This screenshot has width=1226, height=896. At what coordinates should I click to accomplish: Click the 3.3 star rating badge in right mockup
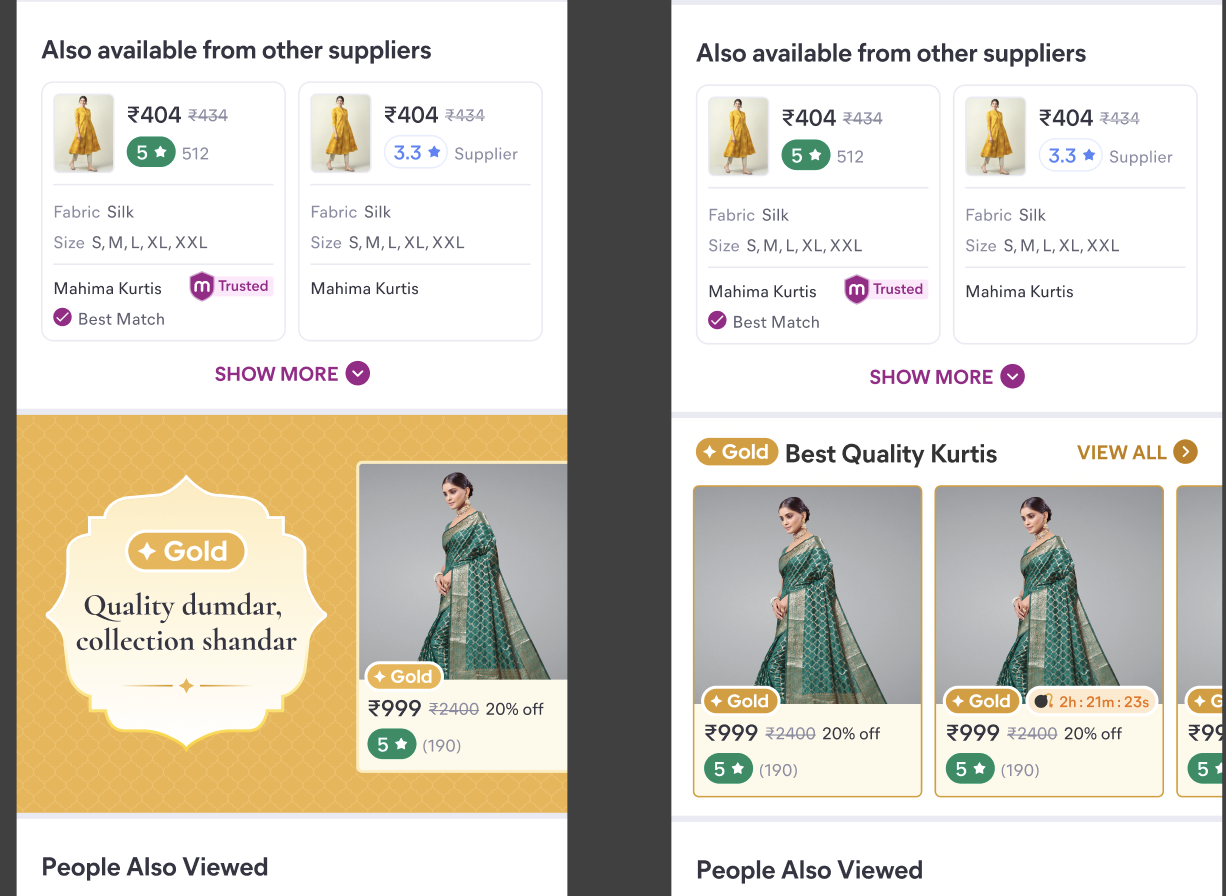coord(1071,156)
